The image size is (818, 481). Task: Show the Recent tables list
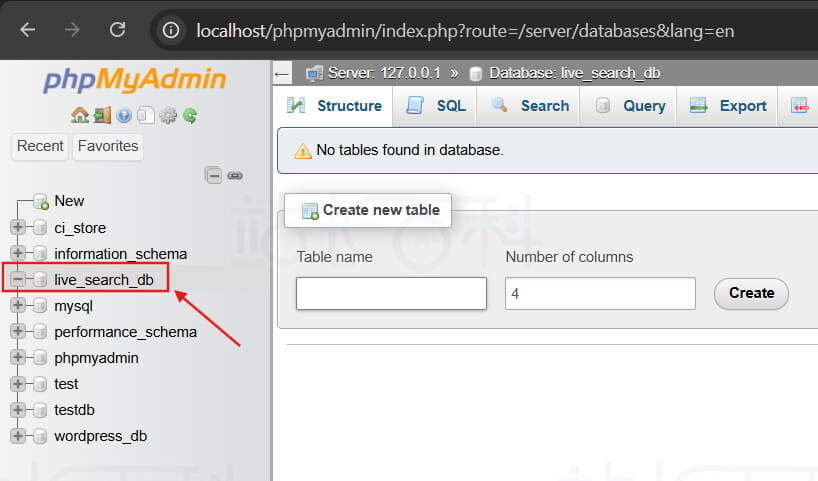pyautogui.click(x=40, y=146)
